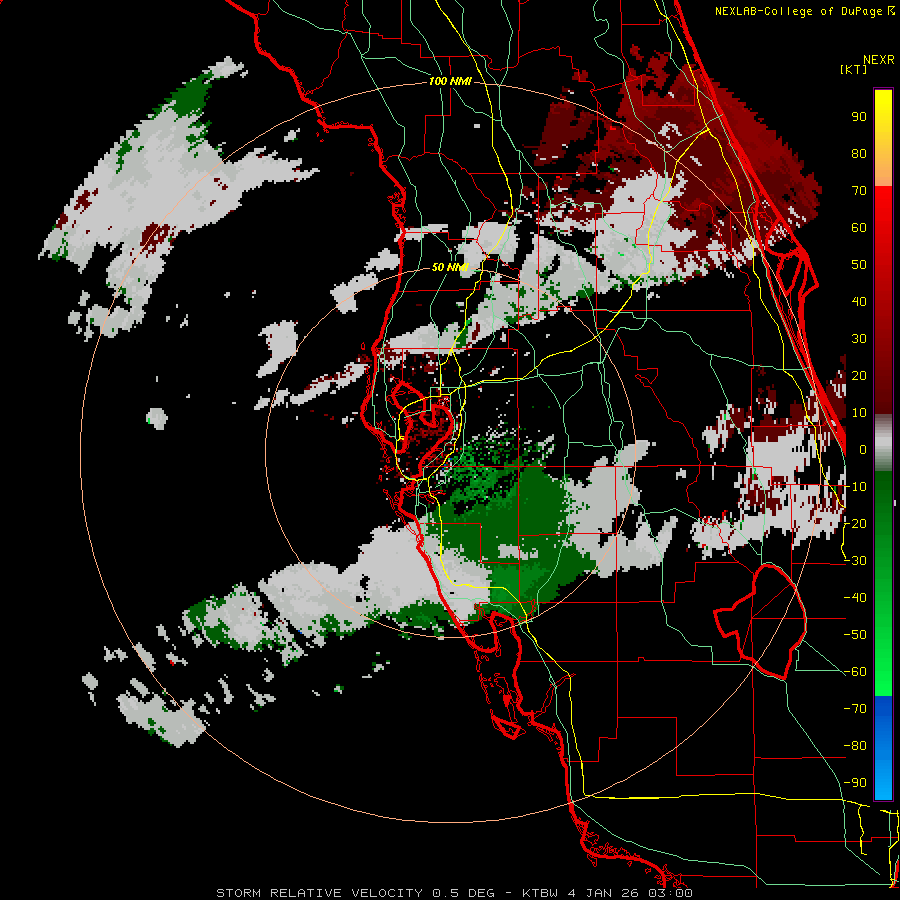This screenshot has height=900, width=900.
Task: Click the blue segment of the color bar
Action: point(883,747)
